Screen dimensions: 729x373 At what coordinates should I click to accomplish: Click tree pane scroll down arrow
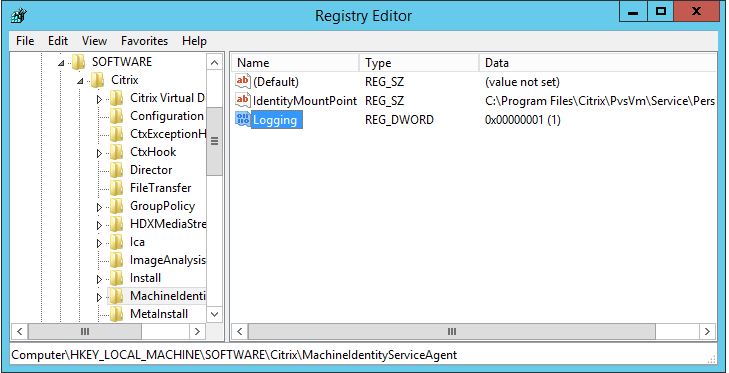click(214, 314)
